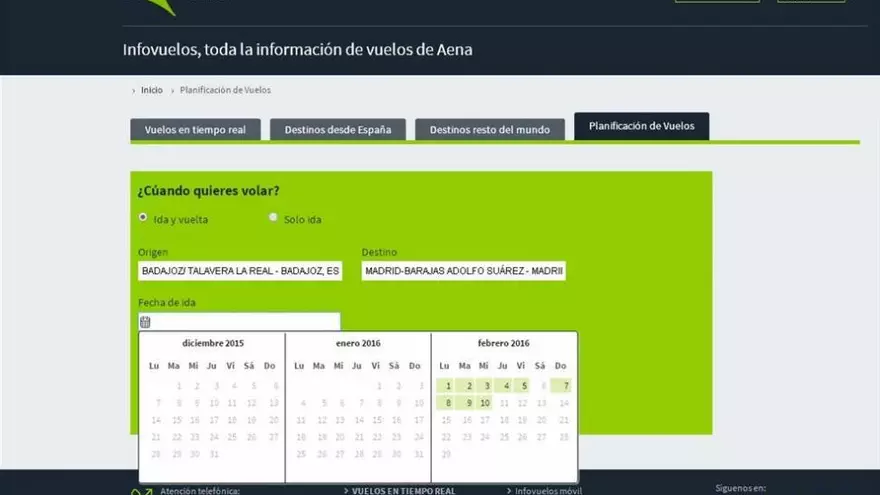Choose February 8, 2016 in the calendar

coord(447,403)
